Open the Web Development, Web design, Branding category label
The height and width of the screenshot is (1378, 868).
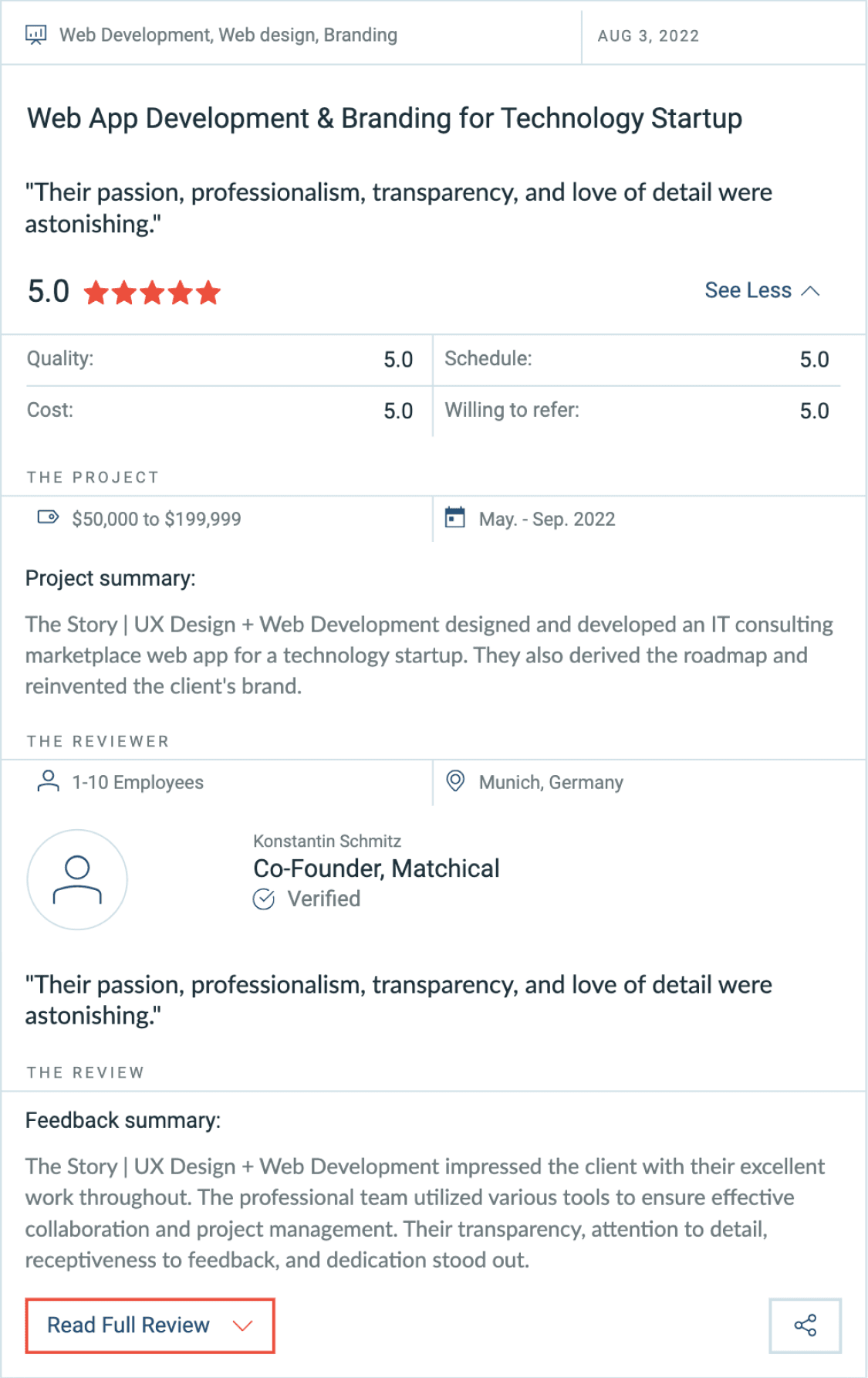228,34
